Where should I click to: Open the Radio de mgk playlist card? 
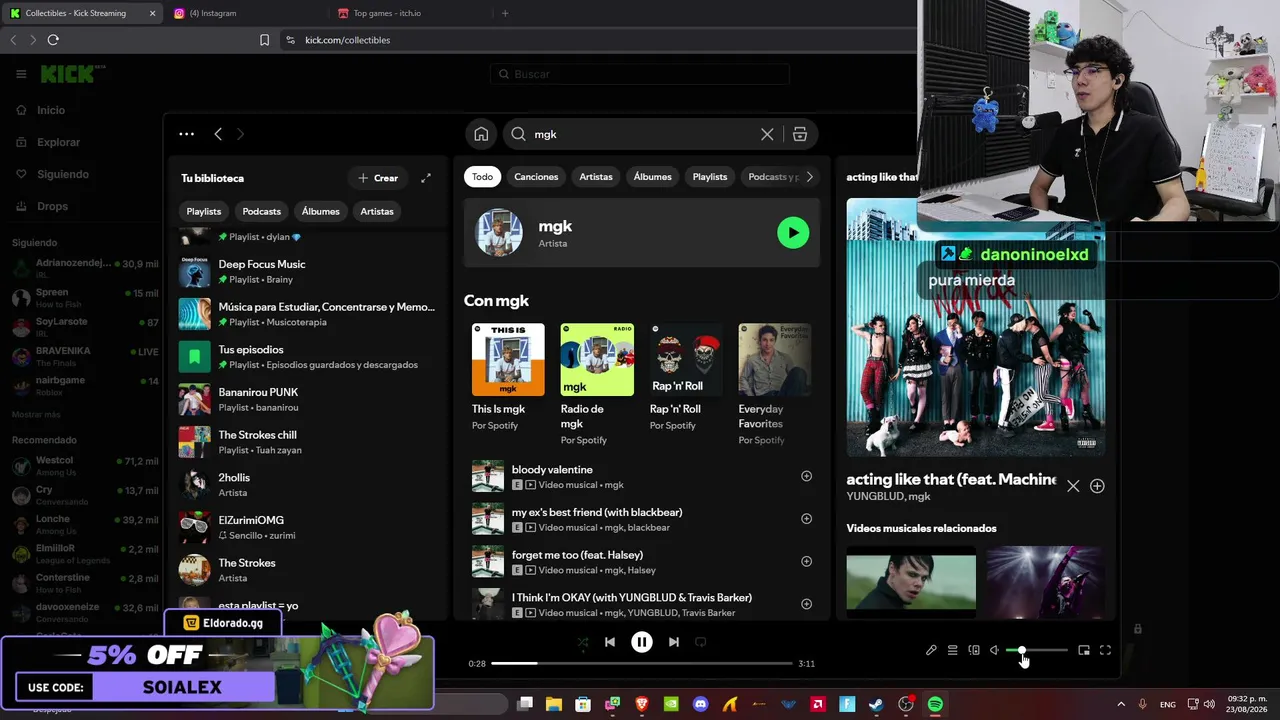tap(597, 384)
